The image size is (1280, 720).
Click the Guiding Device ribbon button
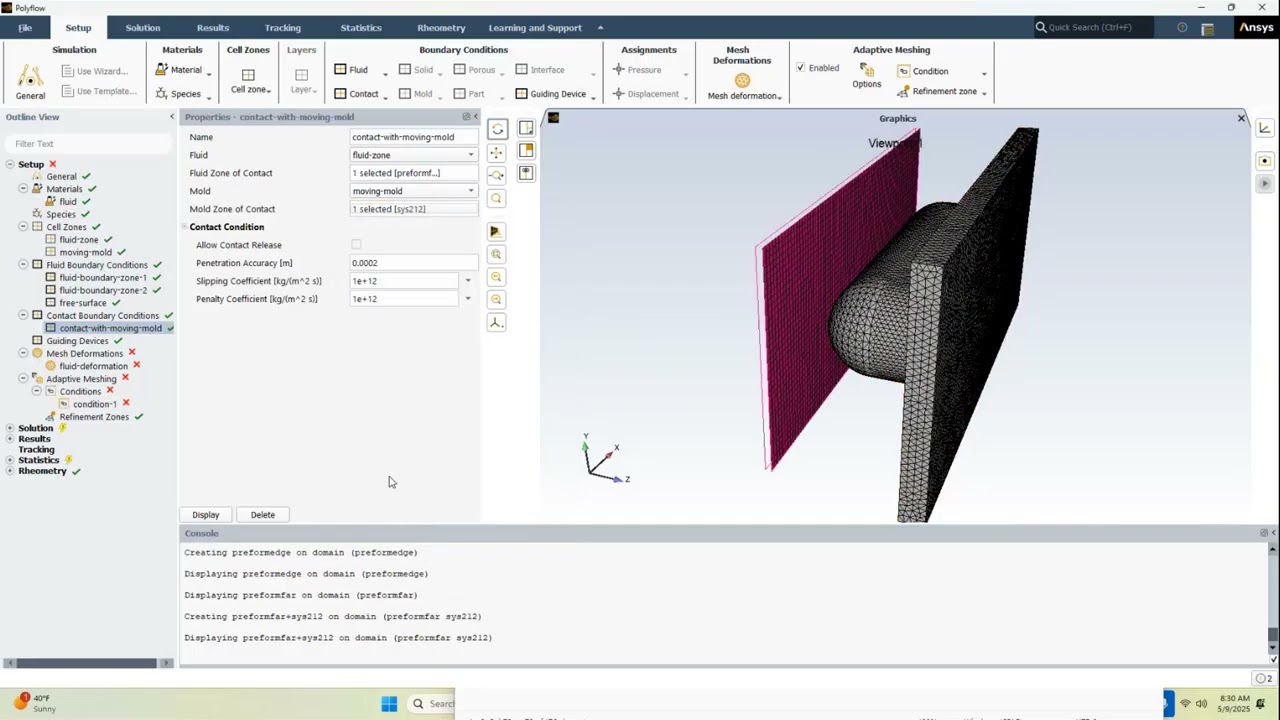pos(551,94)
